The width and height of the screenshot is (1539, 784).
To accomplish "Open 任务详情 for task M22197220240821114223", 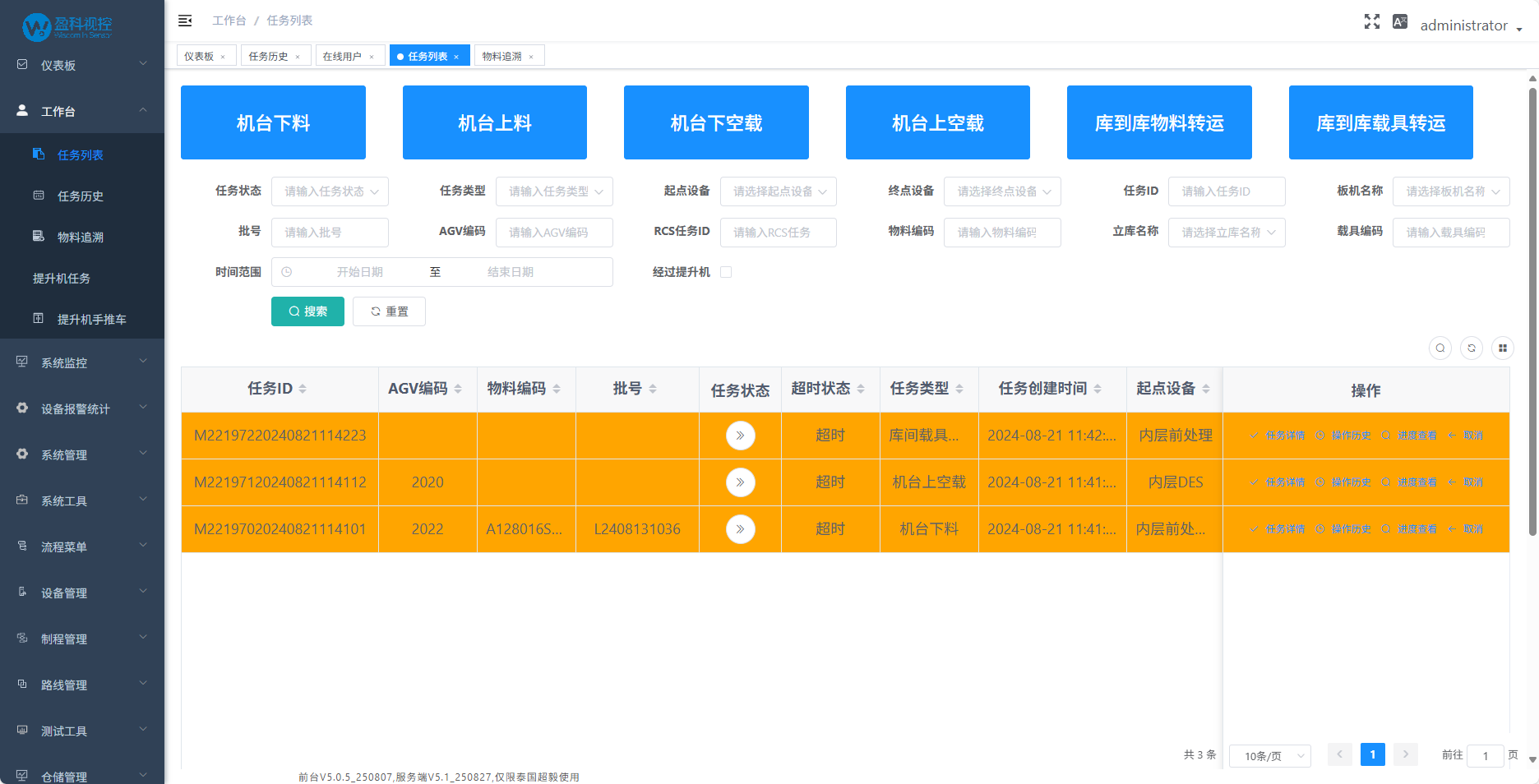I will [x=1278, y=436].
